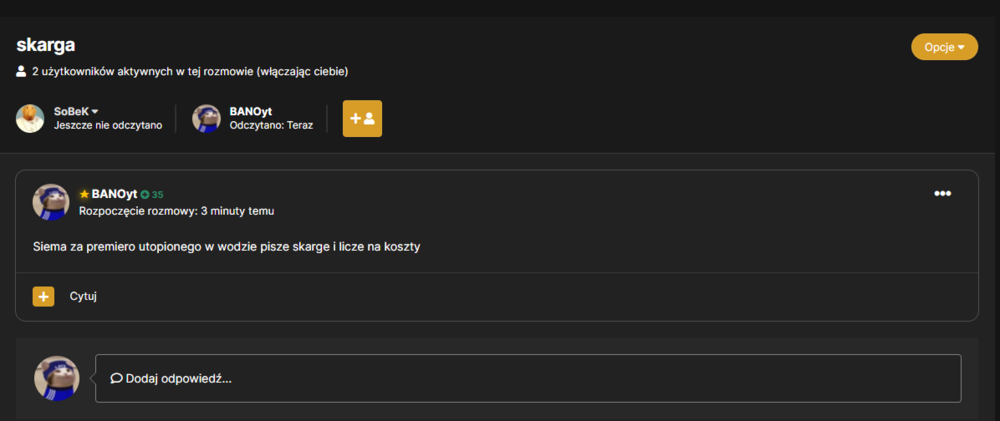Click the conversation title skarga
This screenshot has width=1000, height=421.
(46, 45)
